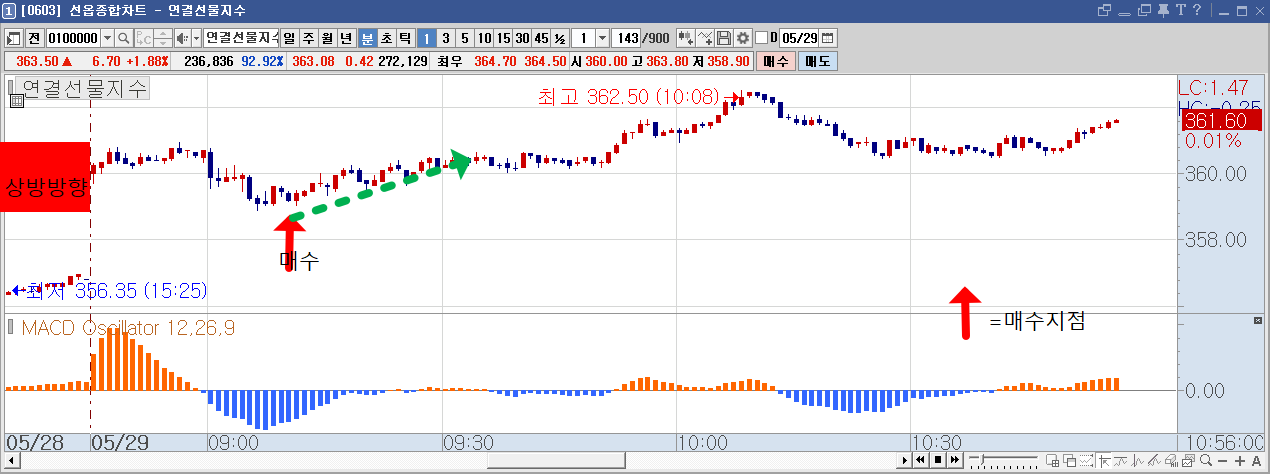The width and height of the screenshot is (1270, 474).
Task: Select the 틱 (tick) period toggle
Action: click(x=405, y=38)
